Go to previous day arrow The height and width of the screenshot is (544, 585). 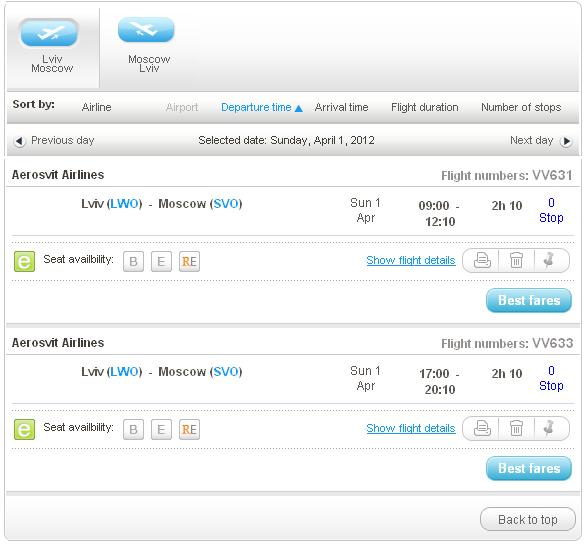click(x=19, y=141)
